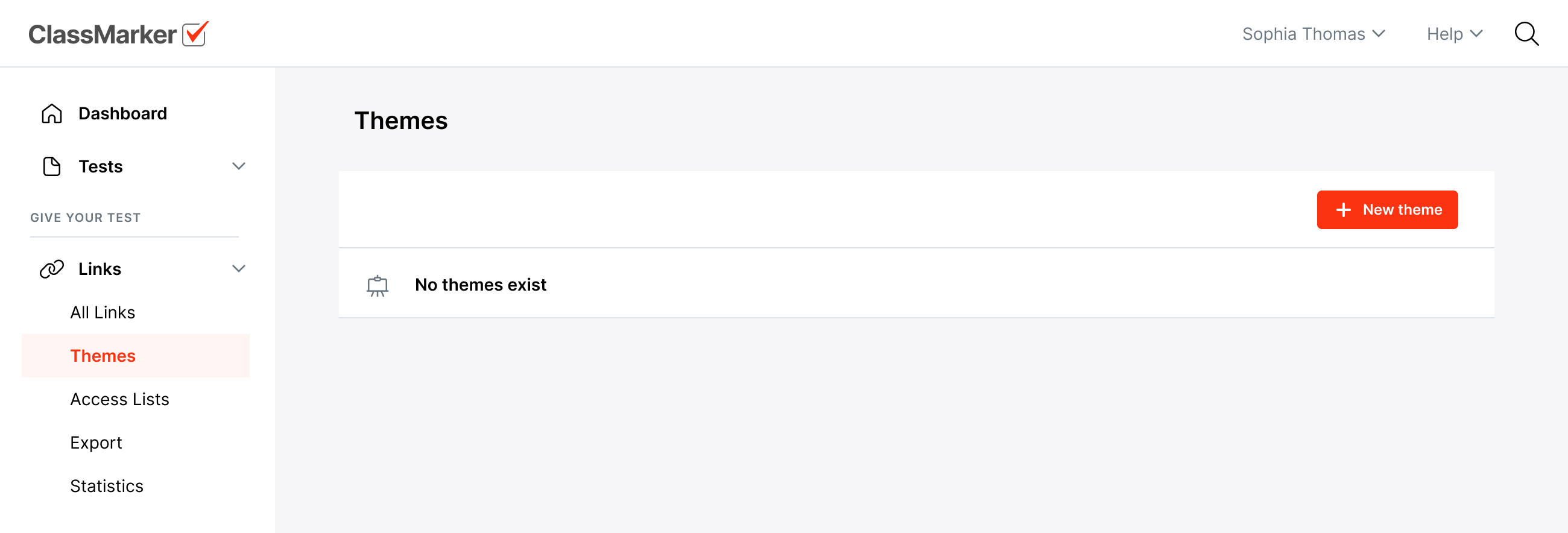
Task: Click the easel icon beside No themes exist
Action: click(x=378, y=285)
